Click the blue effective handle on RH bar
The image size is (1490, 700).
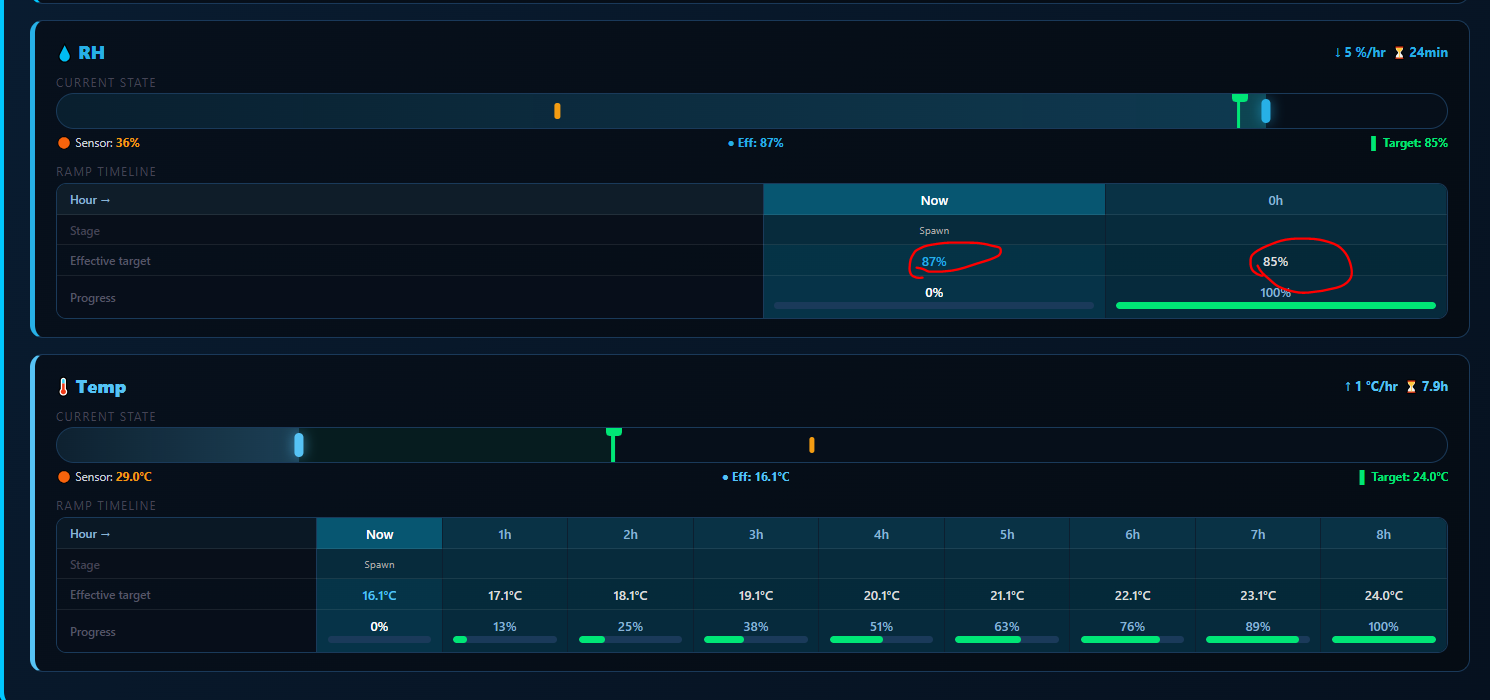1266,111
